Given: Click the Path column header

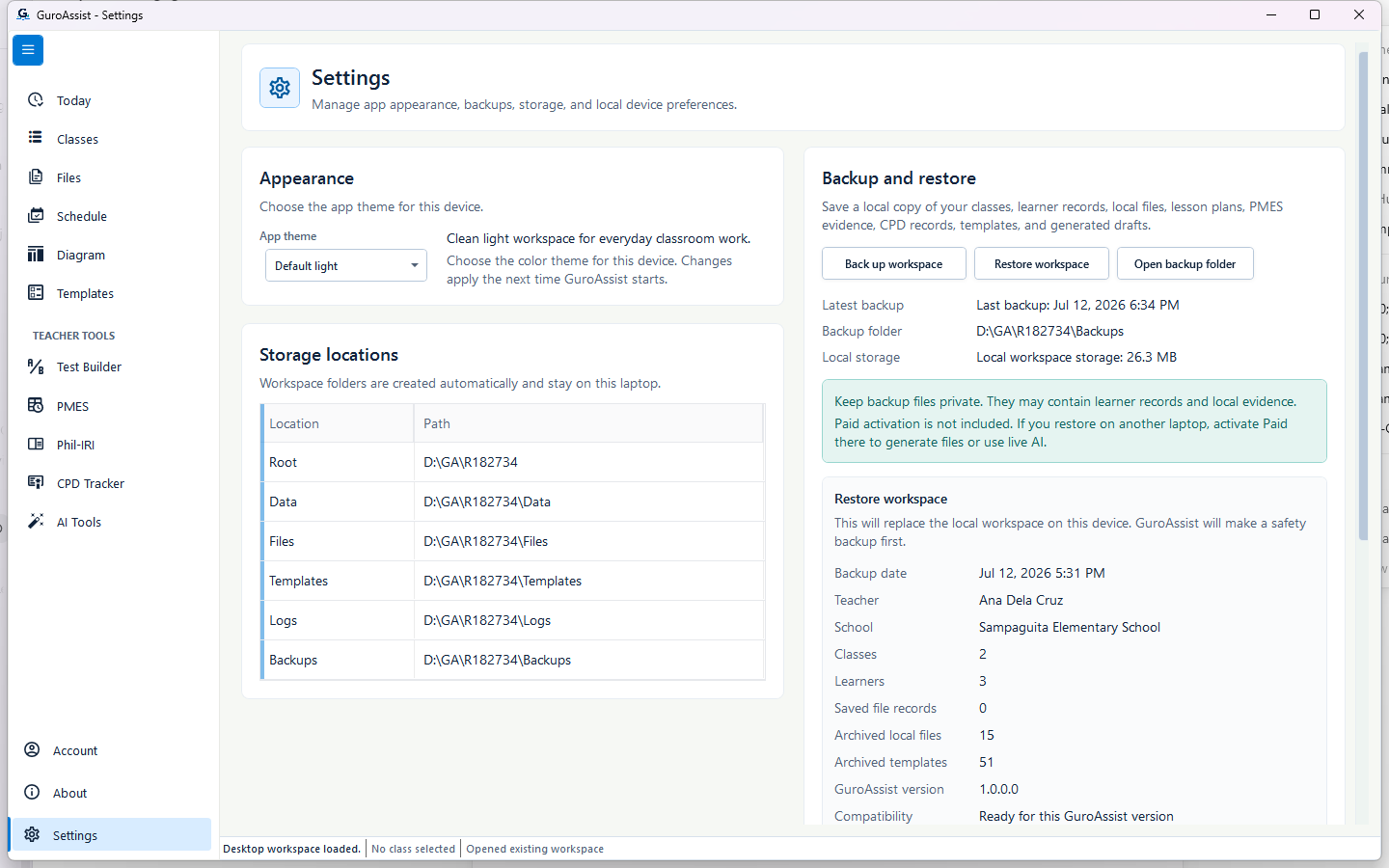Looking at the screenshot, I should click(x=588, y=423).
